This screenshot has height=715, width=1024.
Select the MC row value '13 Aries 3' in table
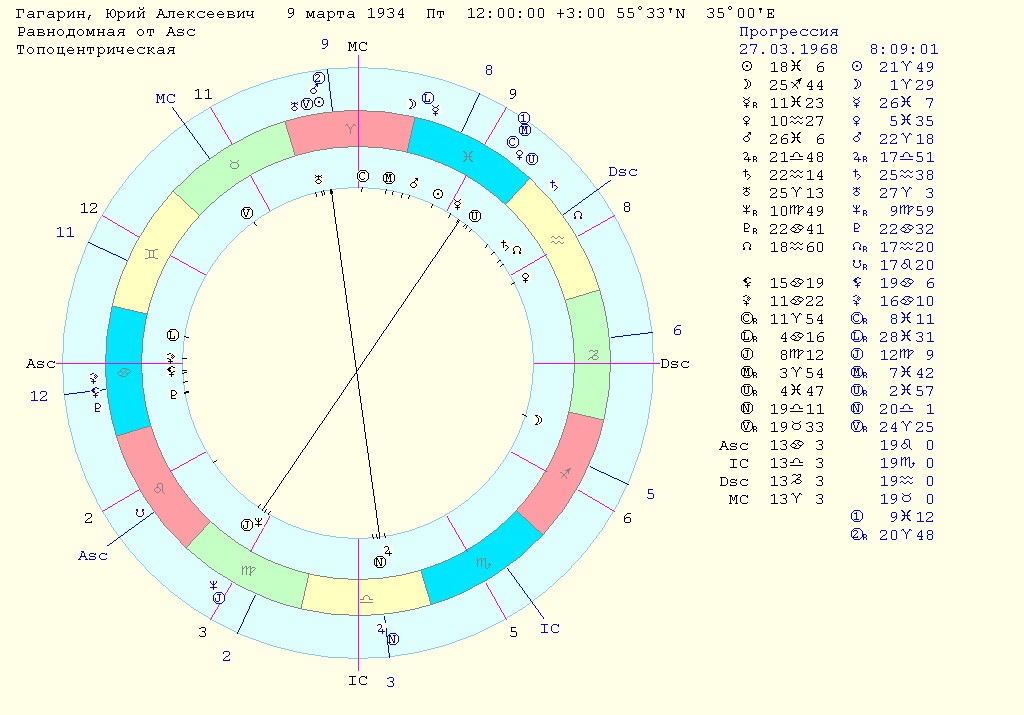[797, 500]
